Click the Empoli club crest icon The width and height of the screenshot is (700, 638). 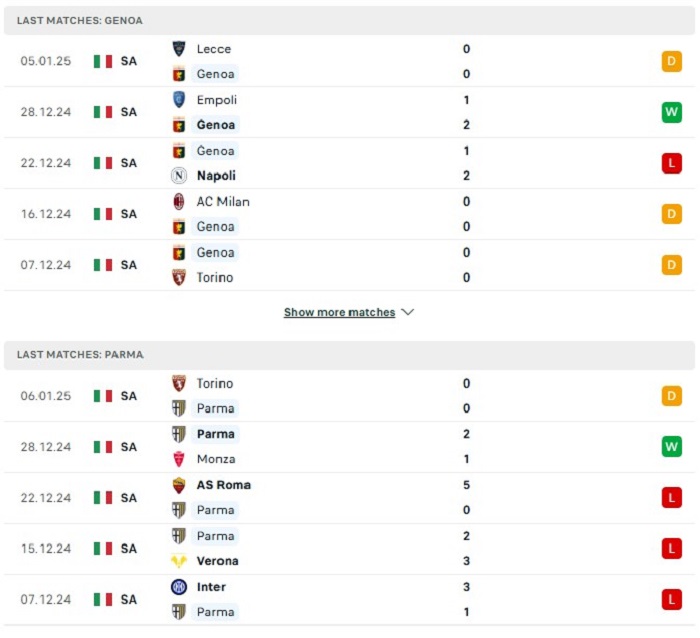[x=179, y=100]
